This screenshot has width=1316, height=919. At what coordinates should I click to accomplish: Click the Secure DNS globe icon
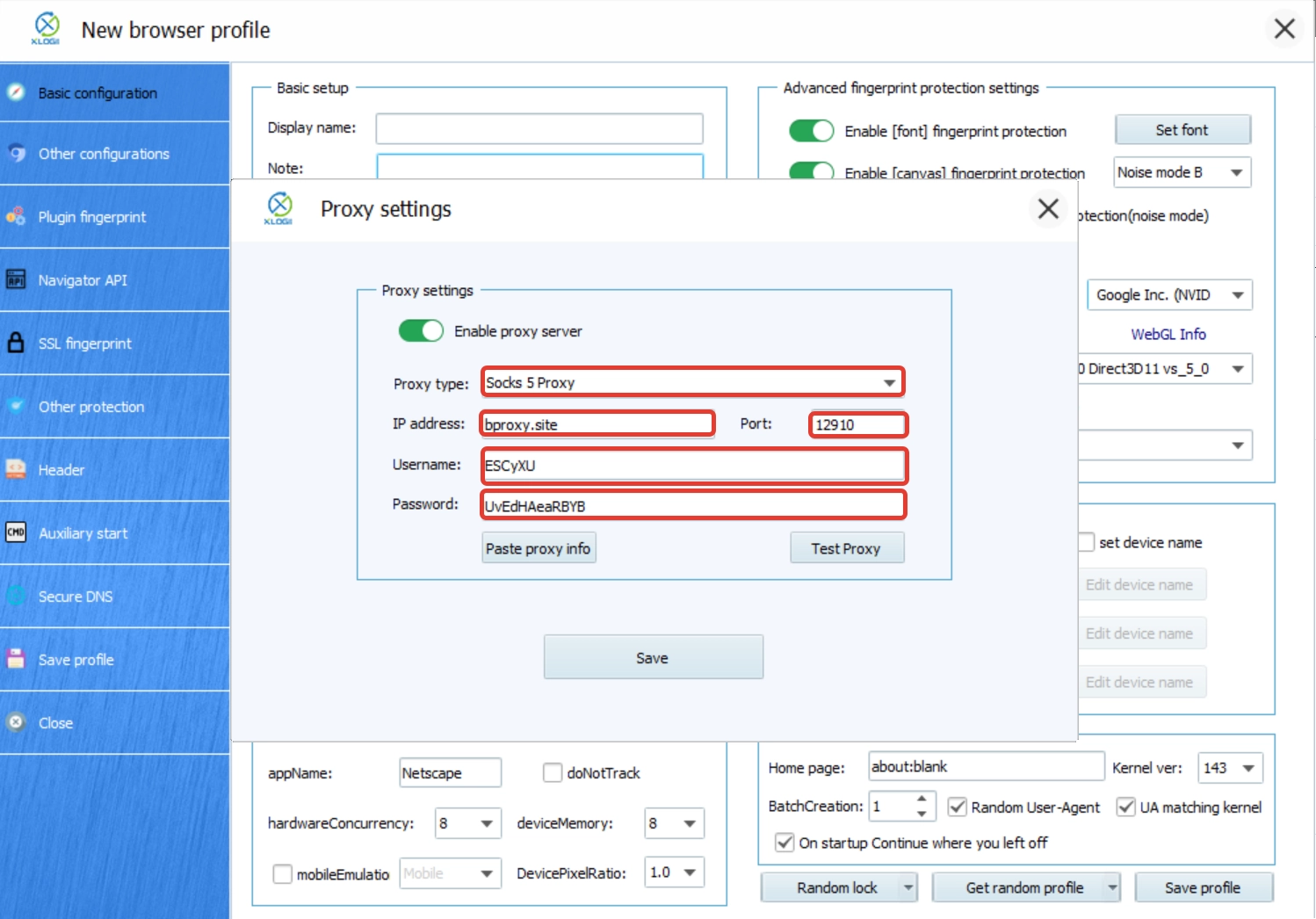[16, 596]
